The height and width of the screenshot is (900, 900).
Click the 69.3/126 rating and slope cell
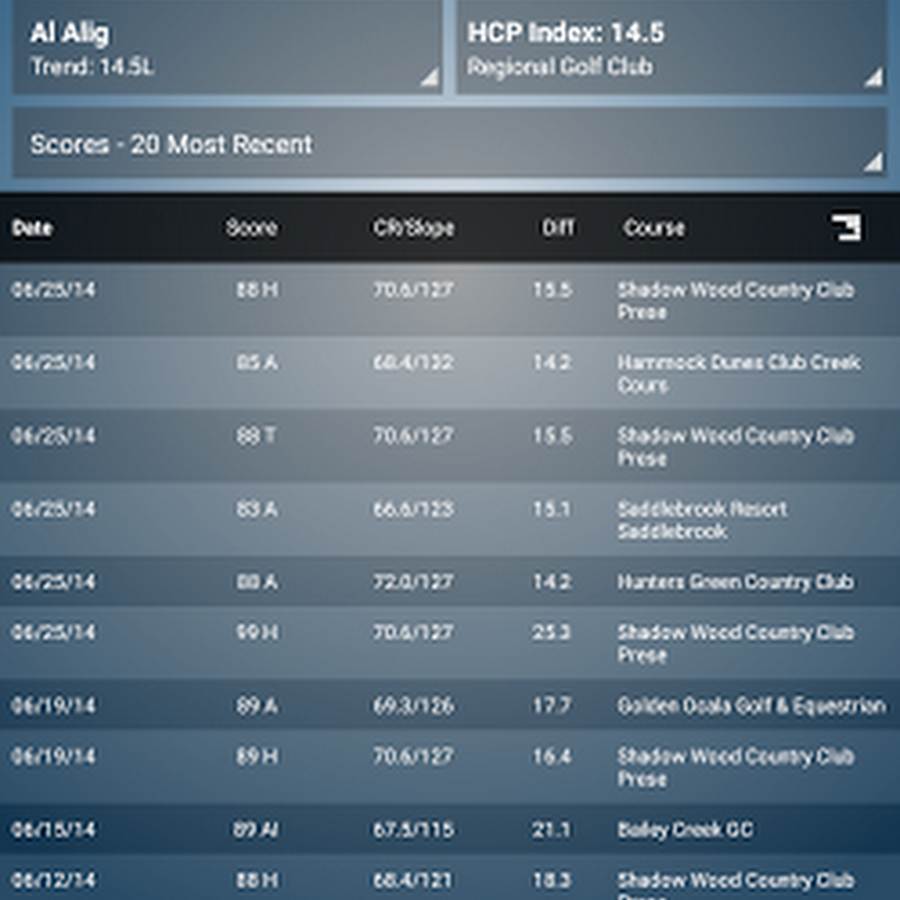[413, 705]
